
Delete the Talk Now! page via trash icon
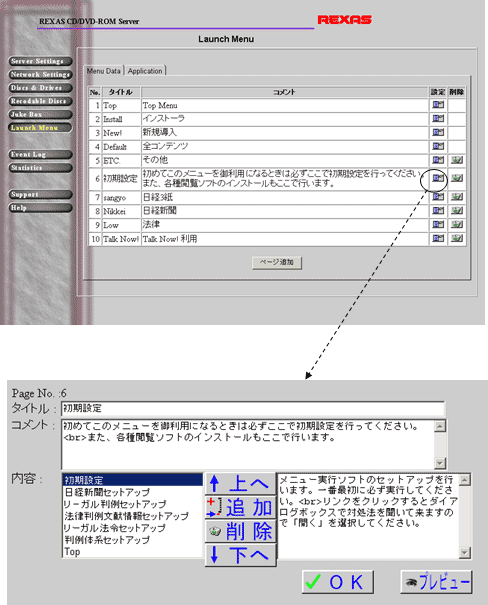(457, 238)
